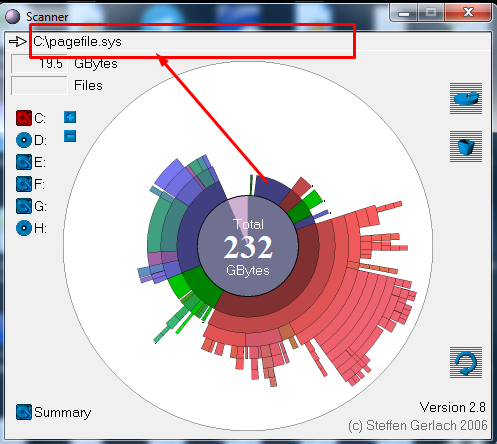
Task: Pick the G: drive icon
Action: [24, 206]
